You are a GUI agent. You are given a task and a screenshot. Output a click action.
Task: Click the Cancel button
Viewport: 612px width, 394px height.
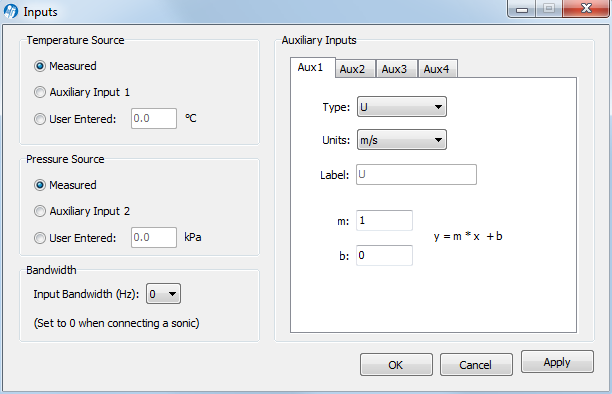[476, 365]
